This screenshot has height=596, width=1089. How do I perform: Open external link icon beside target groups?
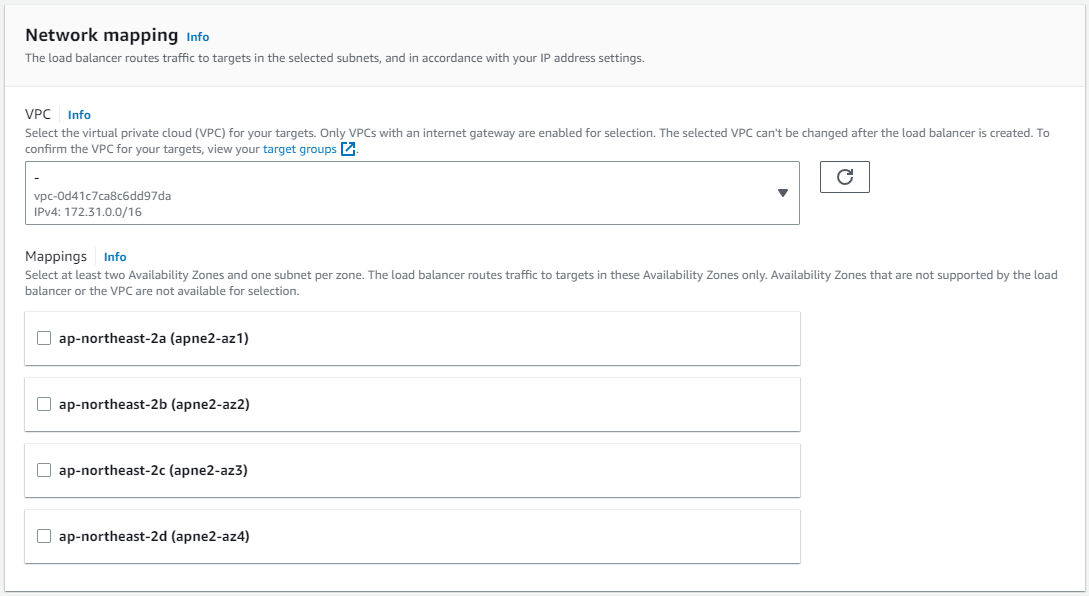348,149
